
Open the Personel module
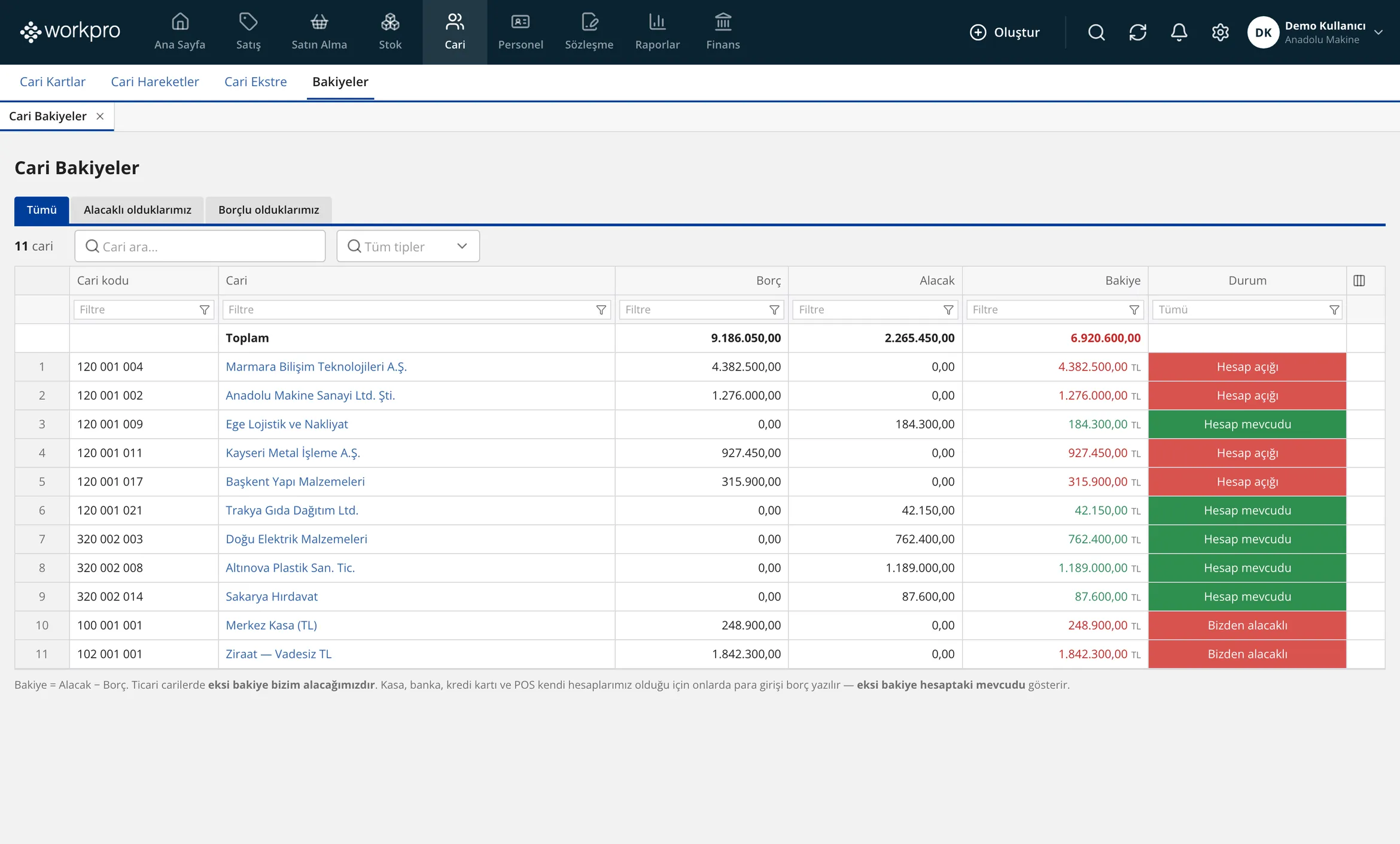tap(521, 32)
